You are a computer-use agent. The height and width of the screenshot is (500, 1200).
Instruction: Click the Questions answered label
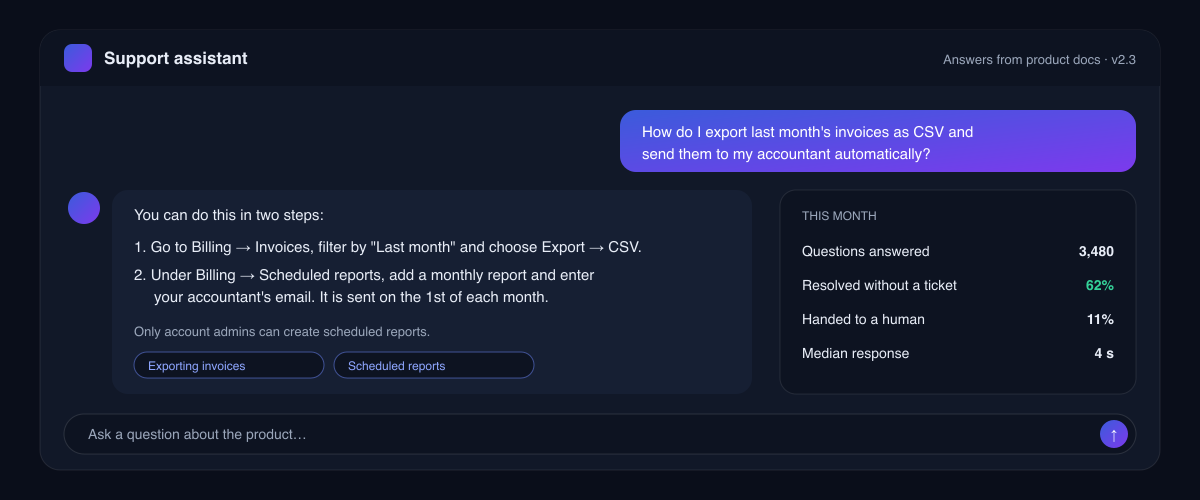click(x=866, y=252)
